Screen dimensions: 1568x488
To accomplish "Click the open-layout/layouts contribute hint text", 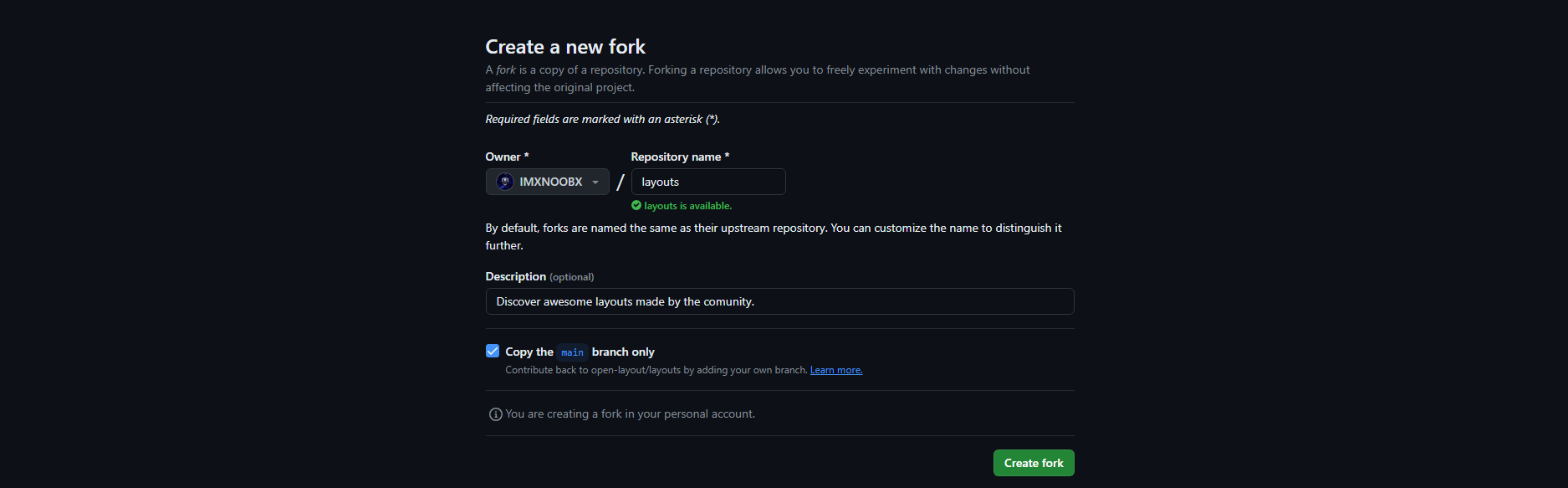I will pos(655,369).
